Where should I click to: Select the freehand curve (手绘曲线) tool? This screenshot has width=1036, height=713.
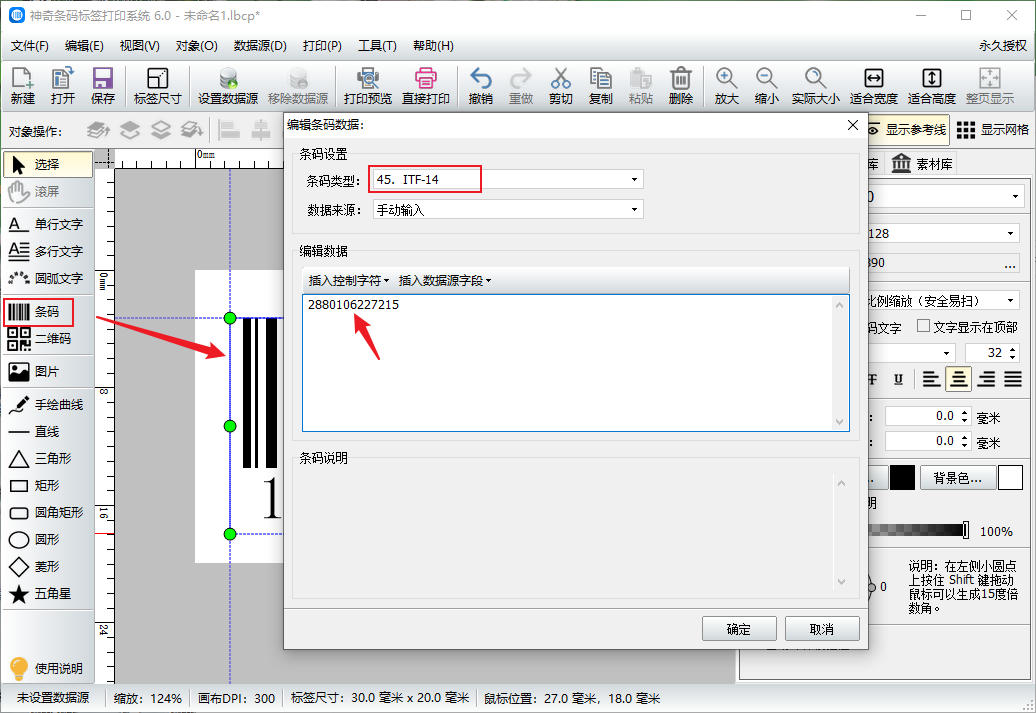[48, 404]
